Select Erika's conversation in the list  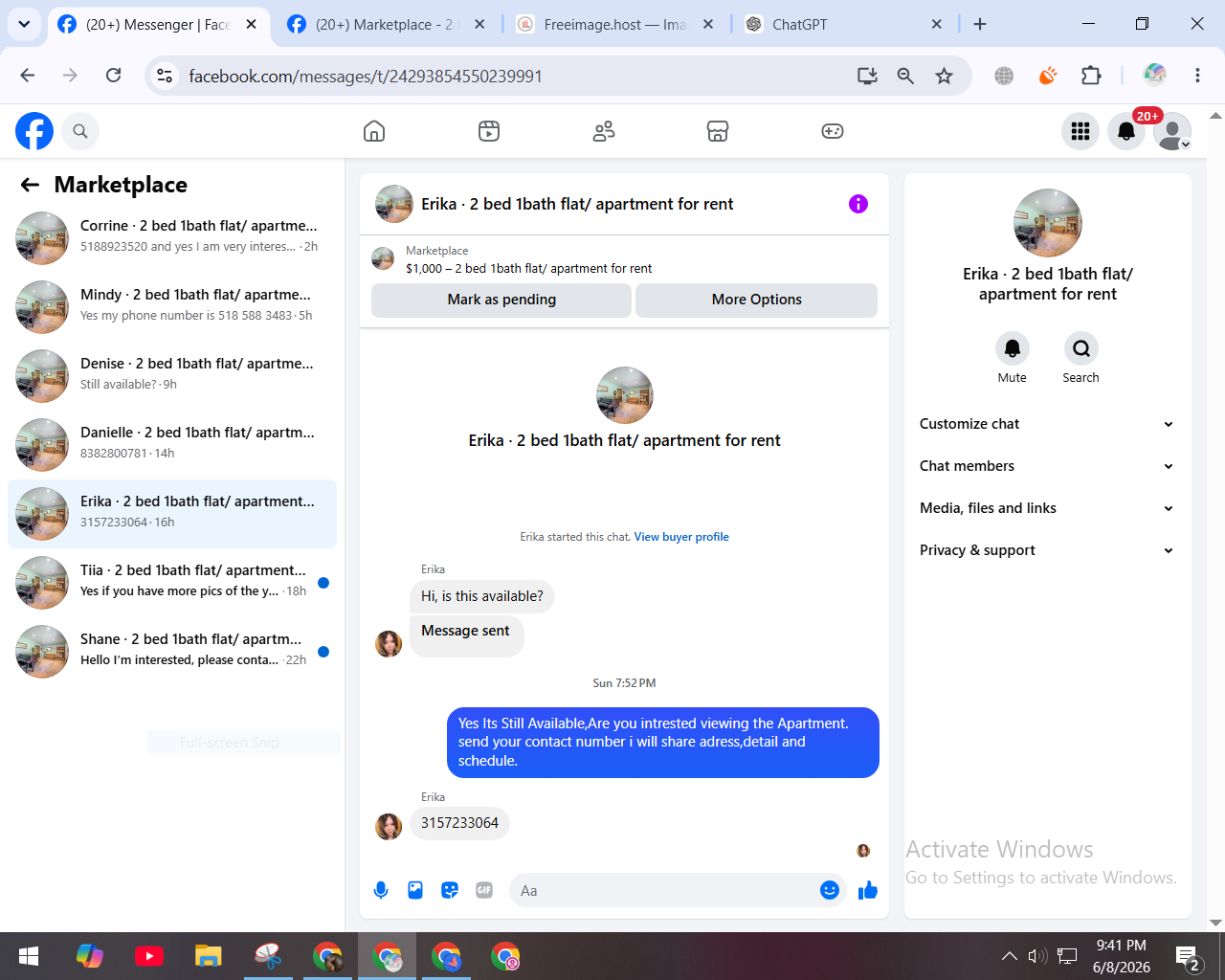coord(172,514)
